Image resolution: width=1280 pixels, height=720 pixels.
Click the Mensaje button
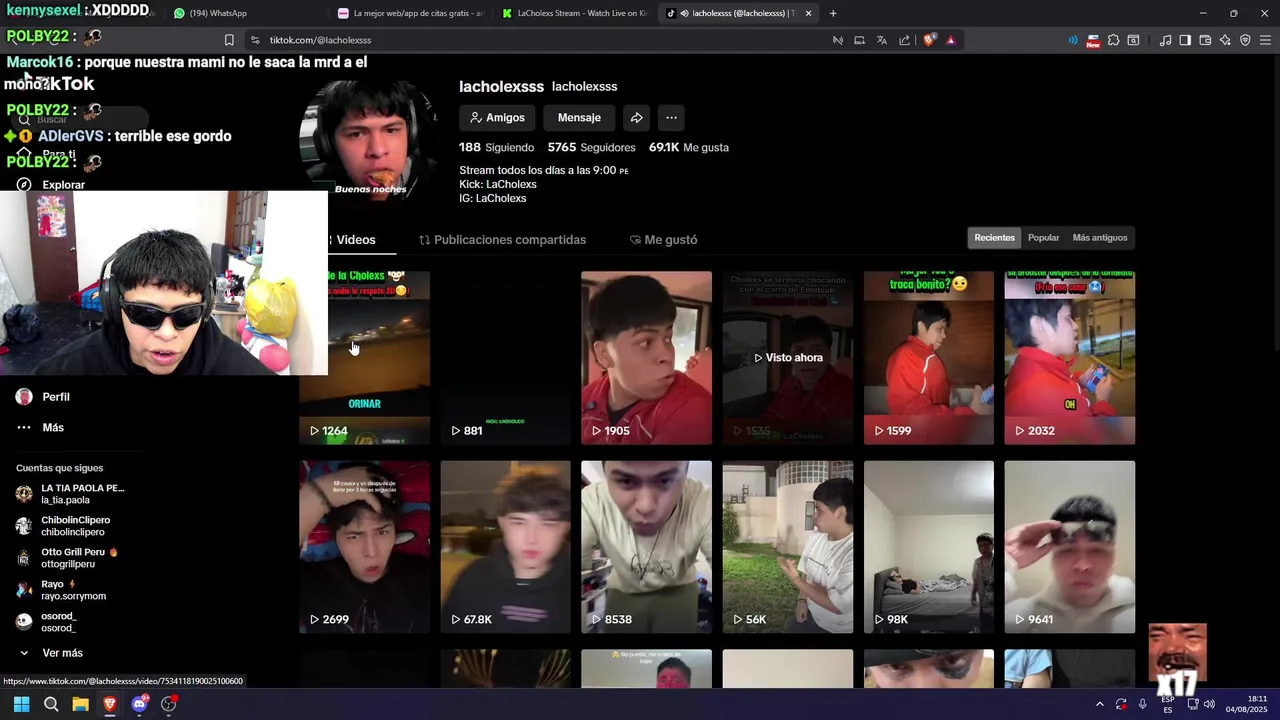tap(579, 118)
